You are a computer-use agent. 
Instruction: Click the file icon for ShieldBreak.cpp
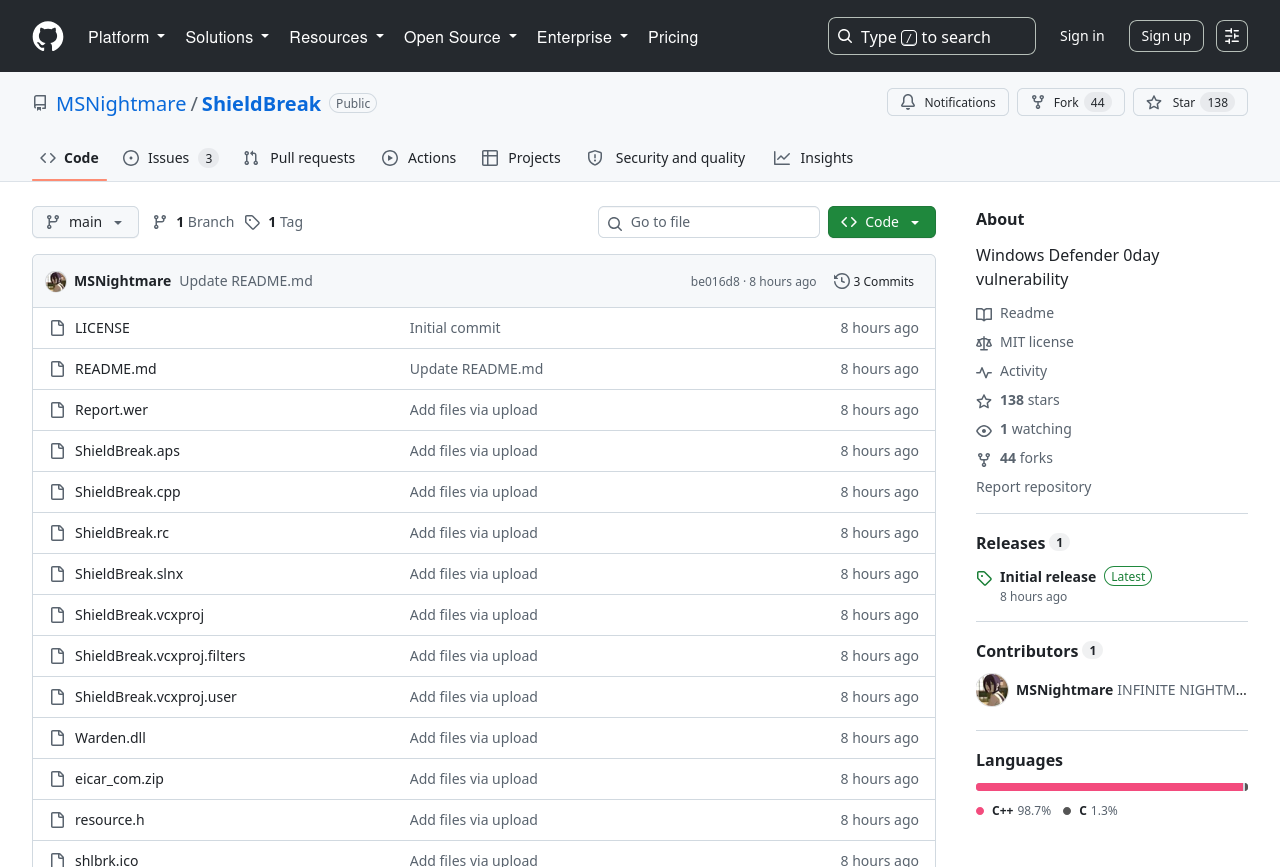coord(58,492)
